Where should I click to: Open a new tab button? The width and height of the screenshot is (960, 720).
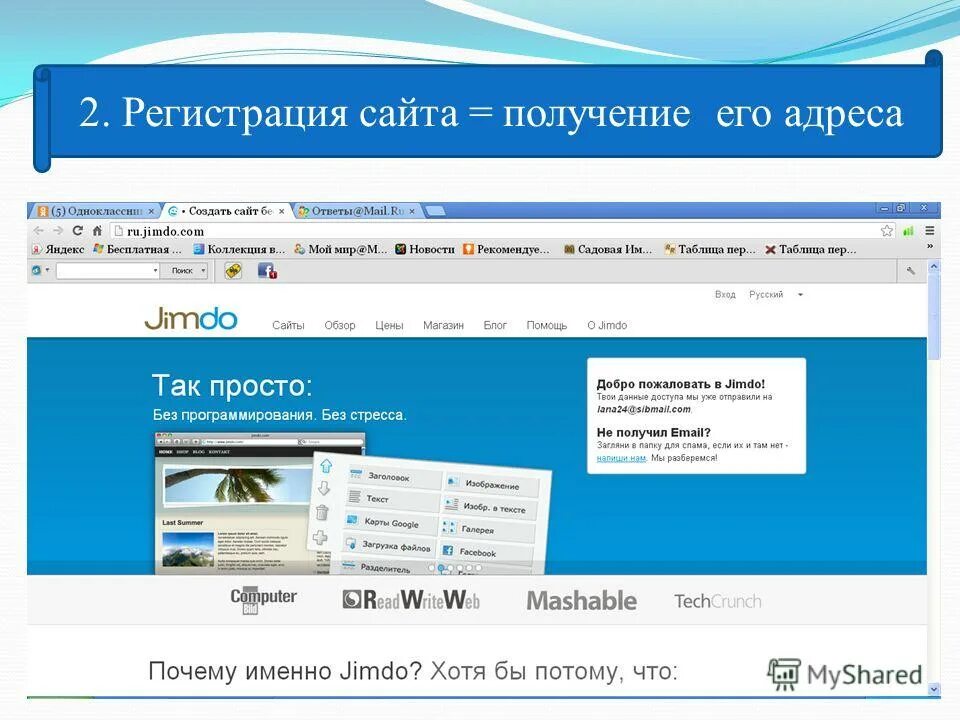click(x=435, y=211)
